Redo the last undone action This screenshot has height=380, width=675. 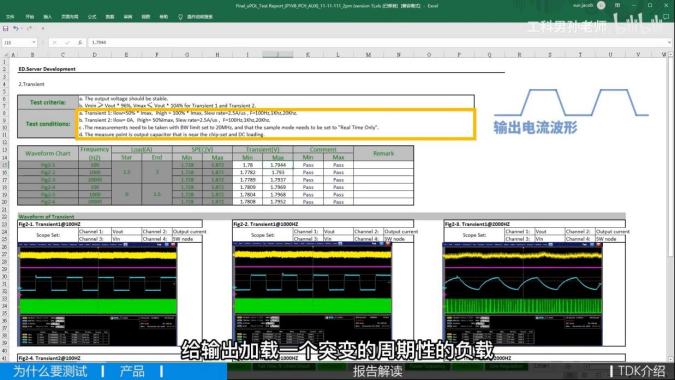click(29, 28)
